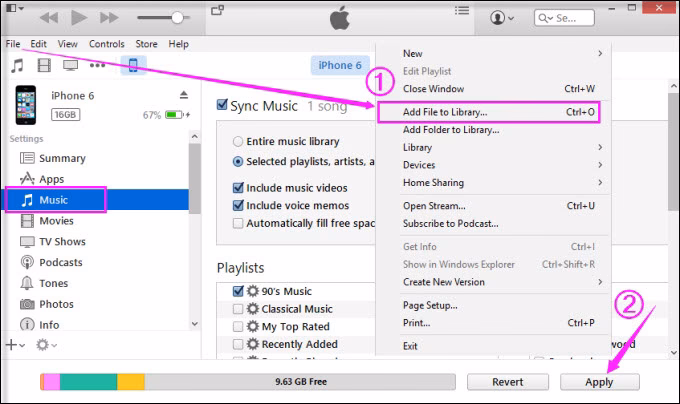The height and width of the screenshot is (404, 680).
Task: Open the File menu
Action: pyautogui.click(x=13, y=44)
